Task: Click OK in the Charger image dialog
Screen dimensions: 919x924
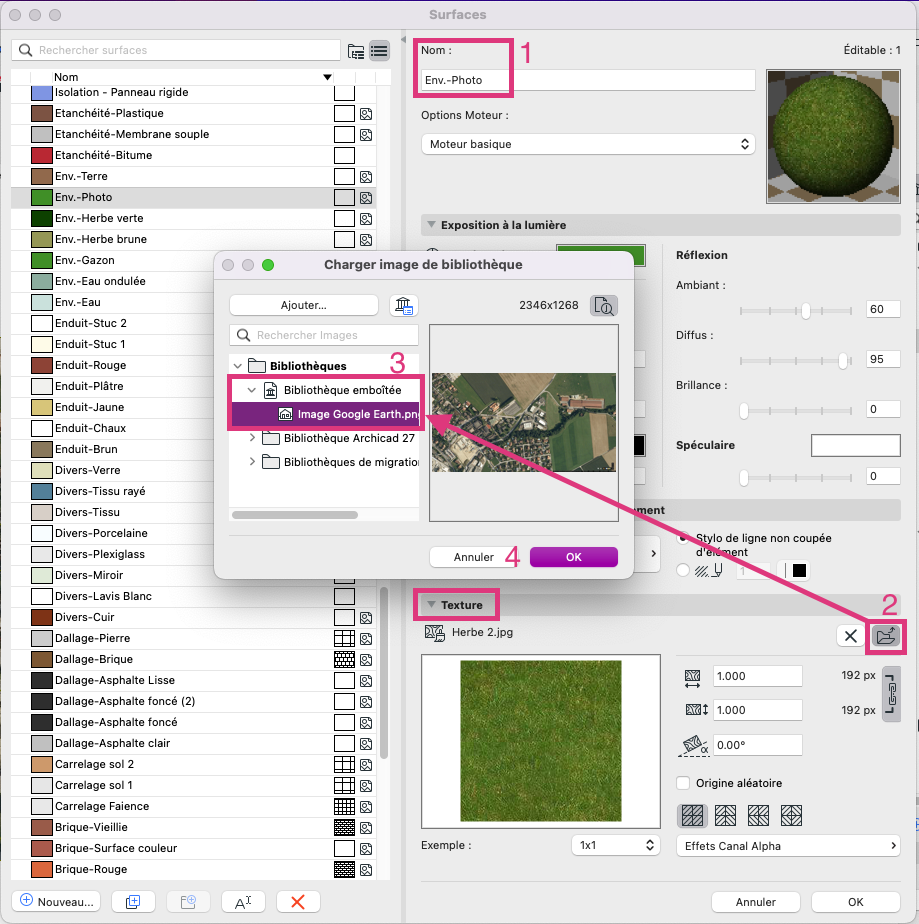Action: coord(574,557)
